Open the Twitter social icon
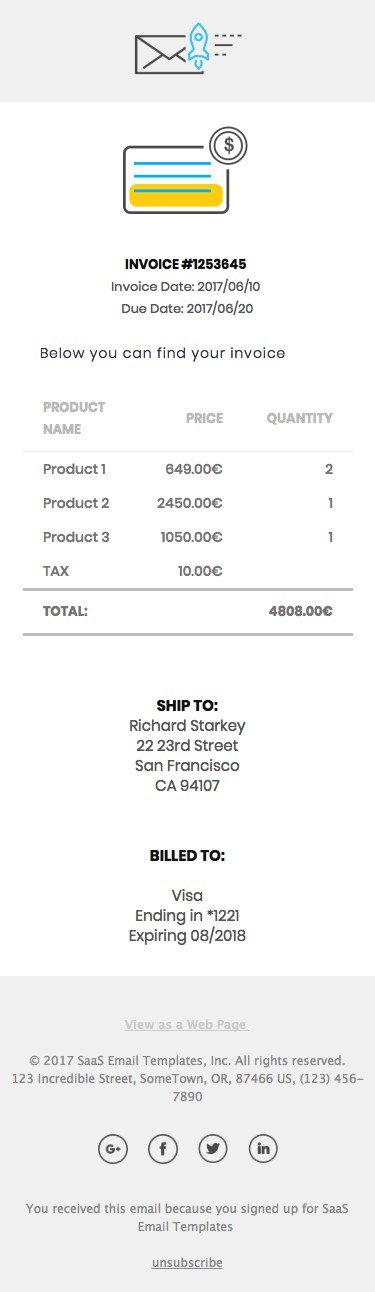 [213, 1148]
